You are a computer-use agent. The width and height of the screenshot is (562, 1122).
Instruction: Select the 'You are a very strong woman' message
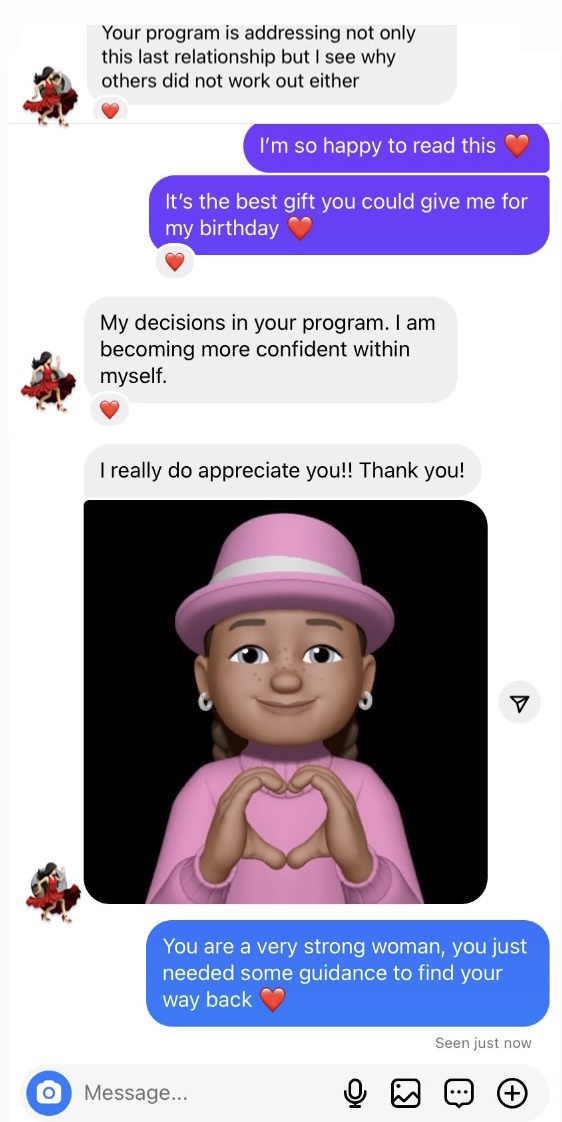pos(348,973)
